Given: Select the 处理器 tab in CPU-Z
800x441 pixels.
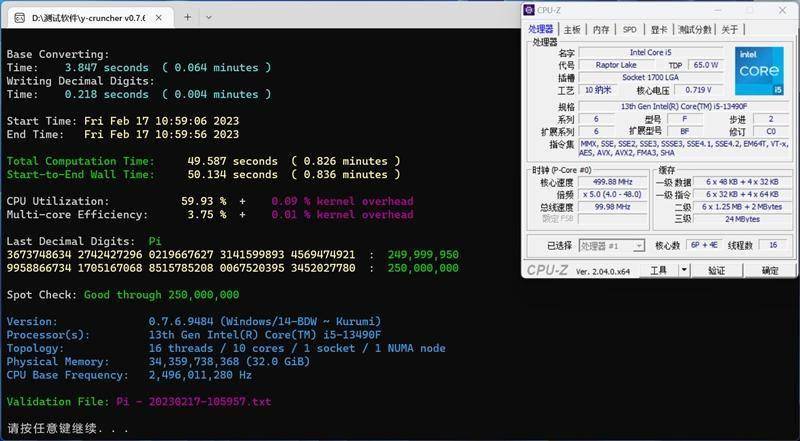Looking at the screenshot, I should [541, 29].
